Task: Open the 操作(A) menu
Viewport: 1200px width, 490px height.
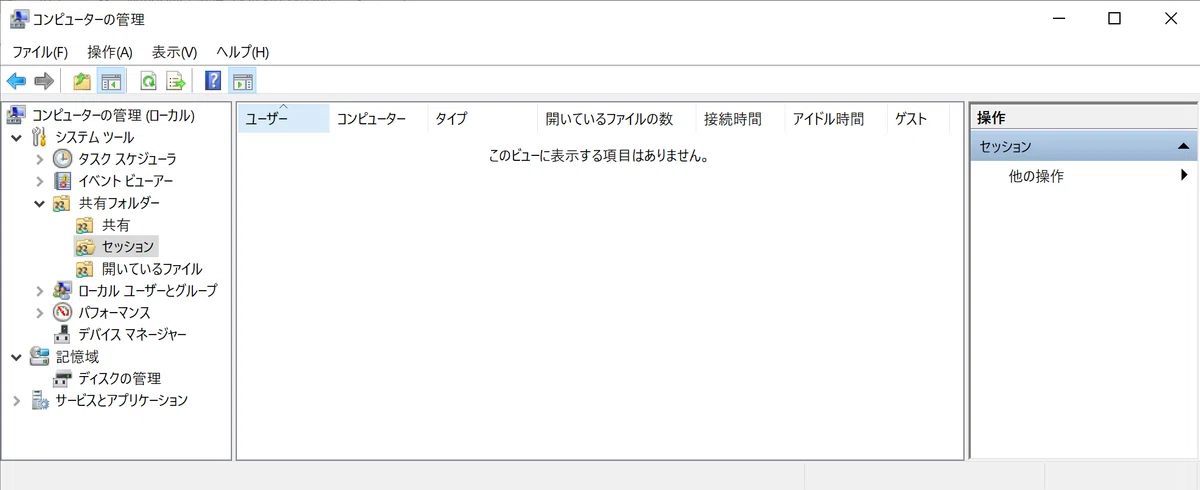Action: pos(110,52)
